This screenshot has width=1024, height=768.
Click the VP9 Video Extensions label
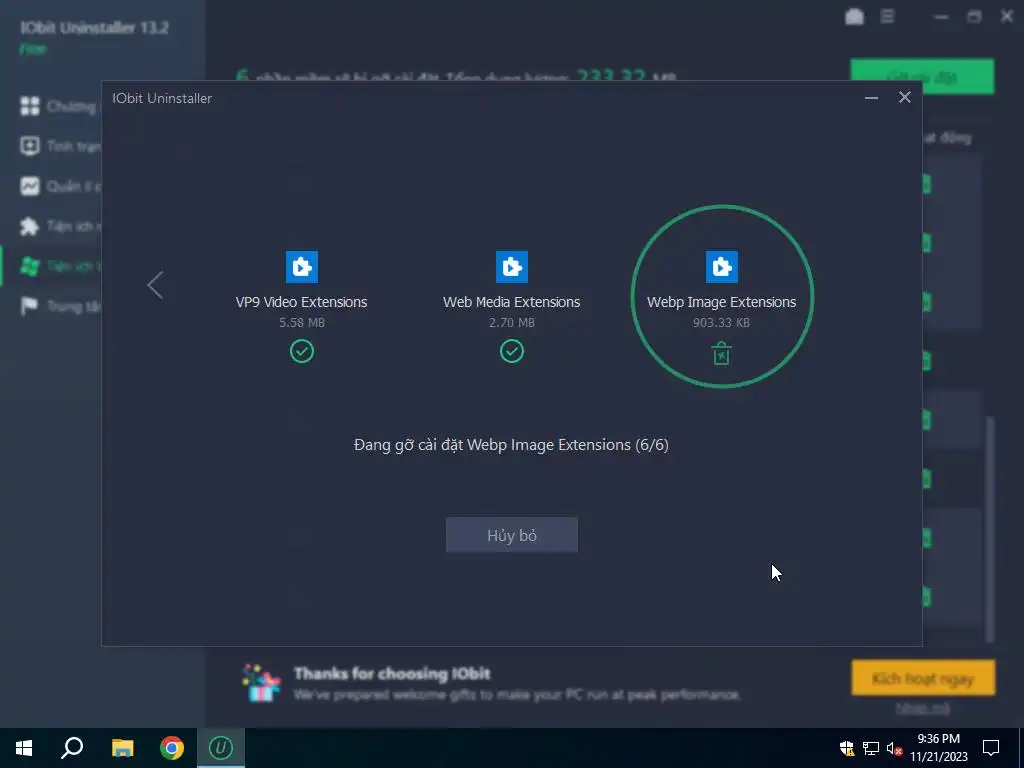pos(301,302)
